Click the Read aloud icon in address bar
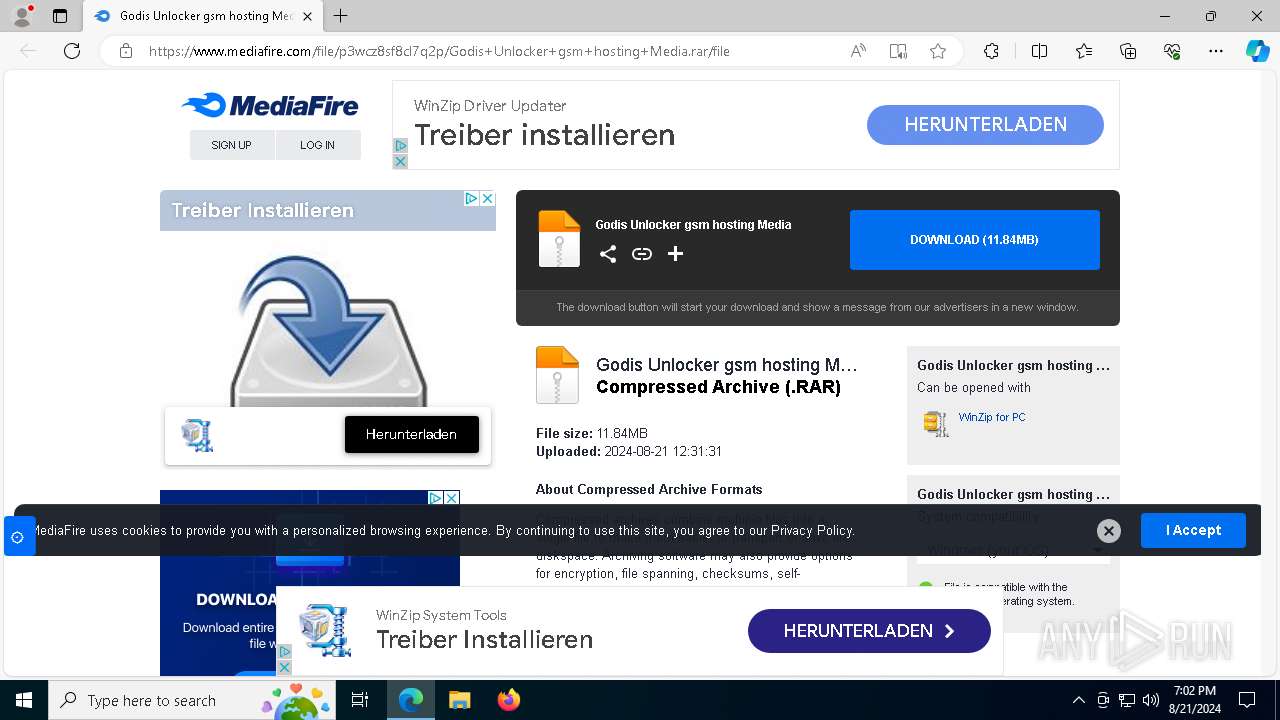The width and height of the screenshot is (1280, 720). pyautogui.click(x=858, y=51)
